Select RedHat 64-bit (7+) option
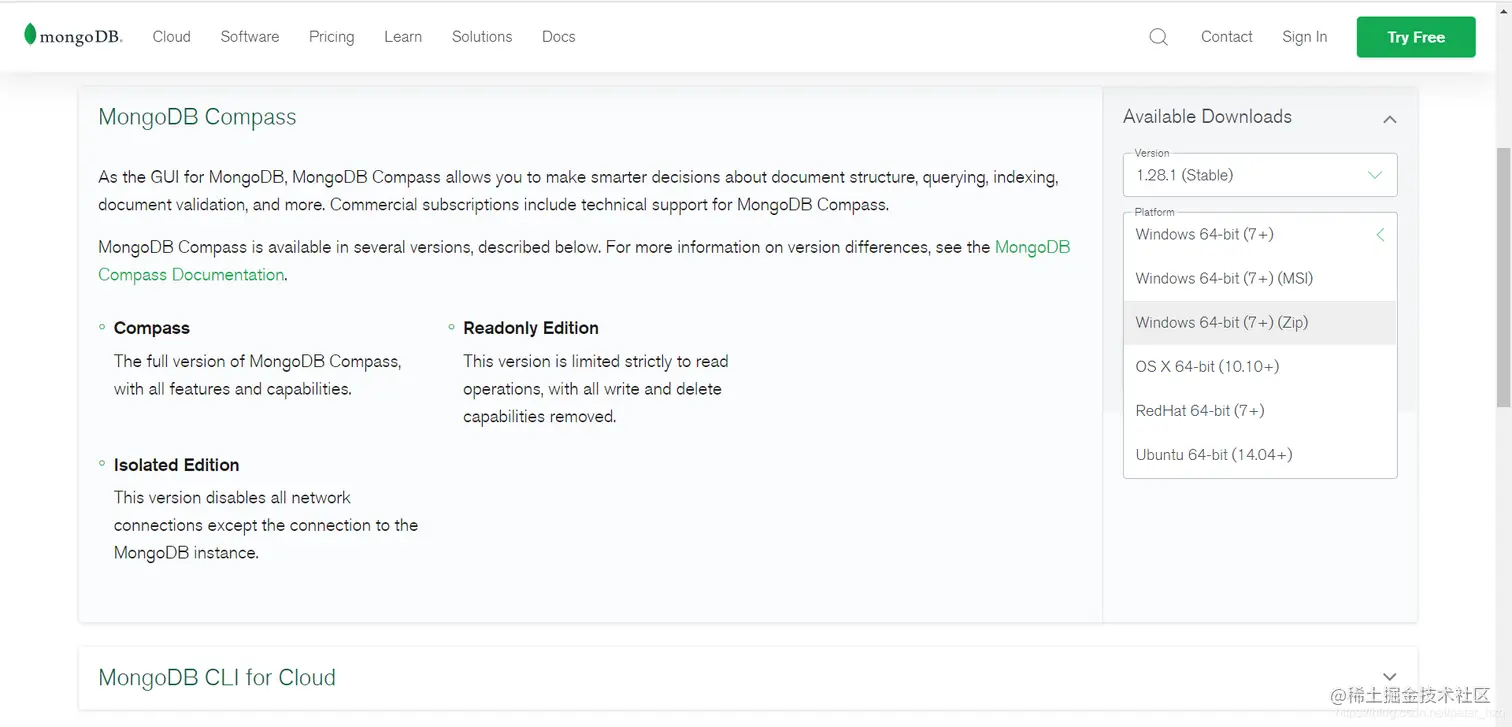Screen dimensions: 1512x727 (1260, 411)
